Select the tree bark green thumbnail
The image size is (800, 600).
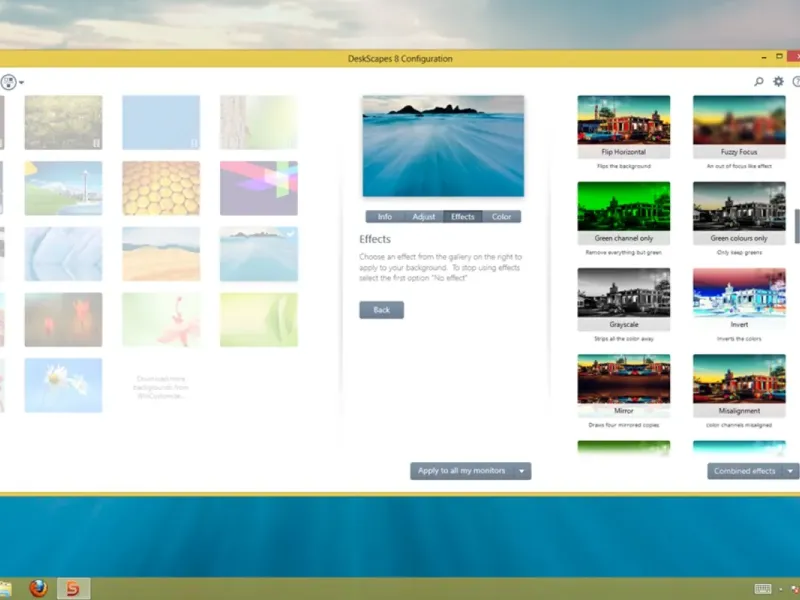[x=259, y=122]
